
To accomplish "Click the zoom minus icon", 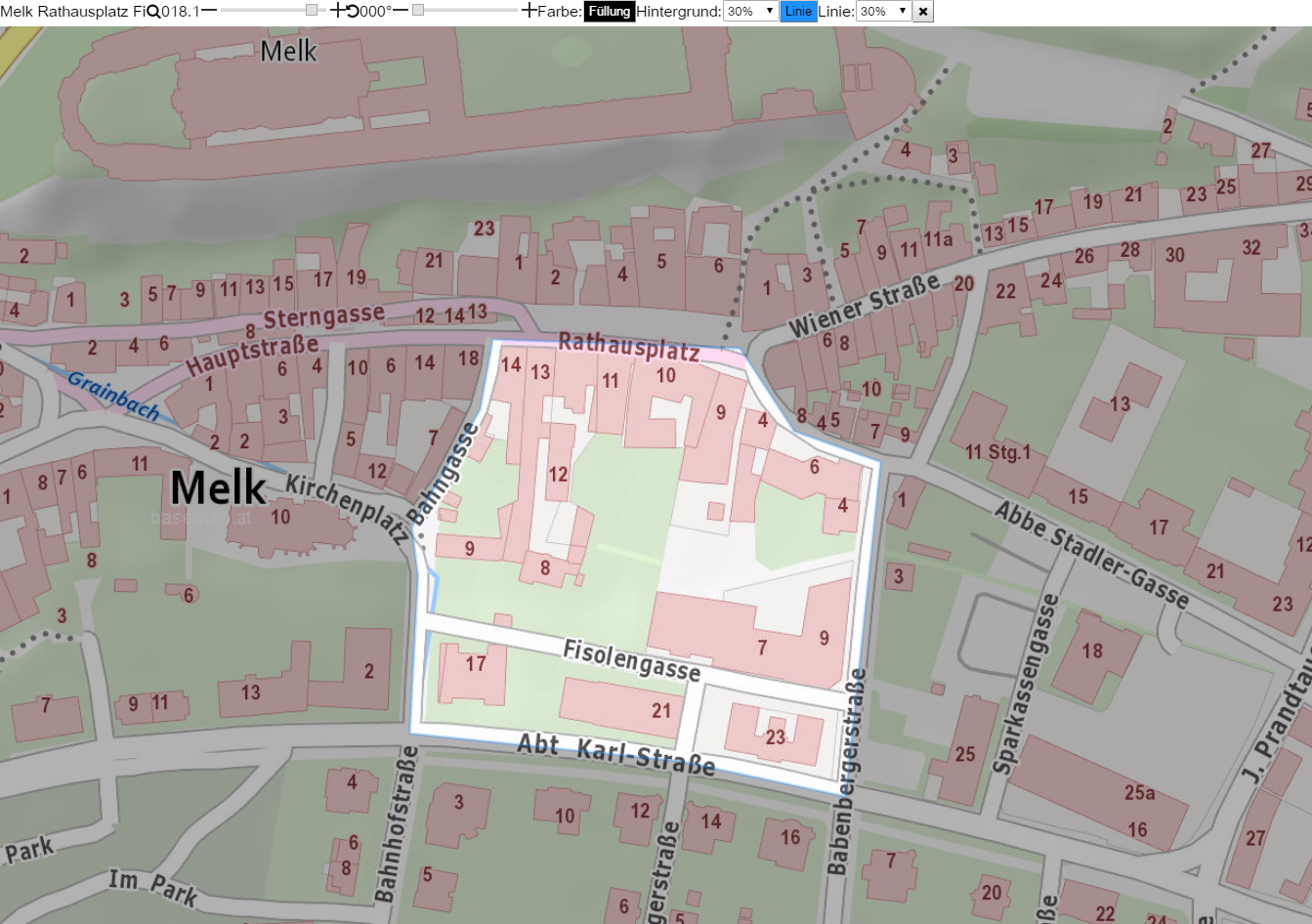I will click(x=209, y=11).
